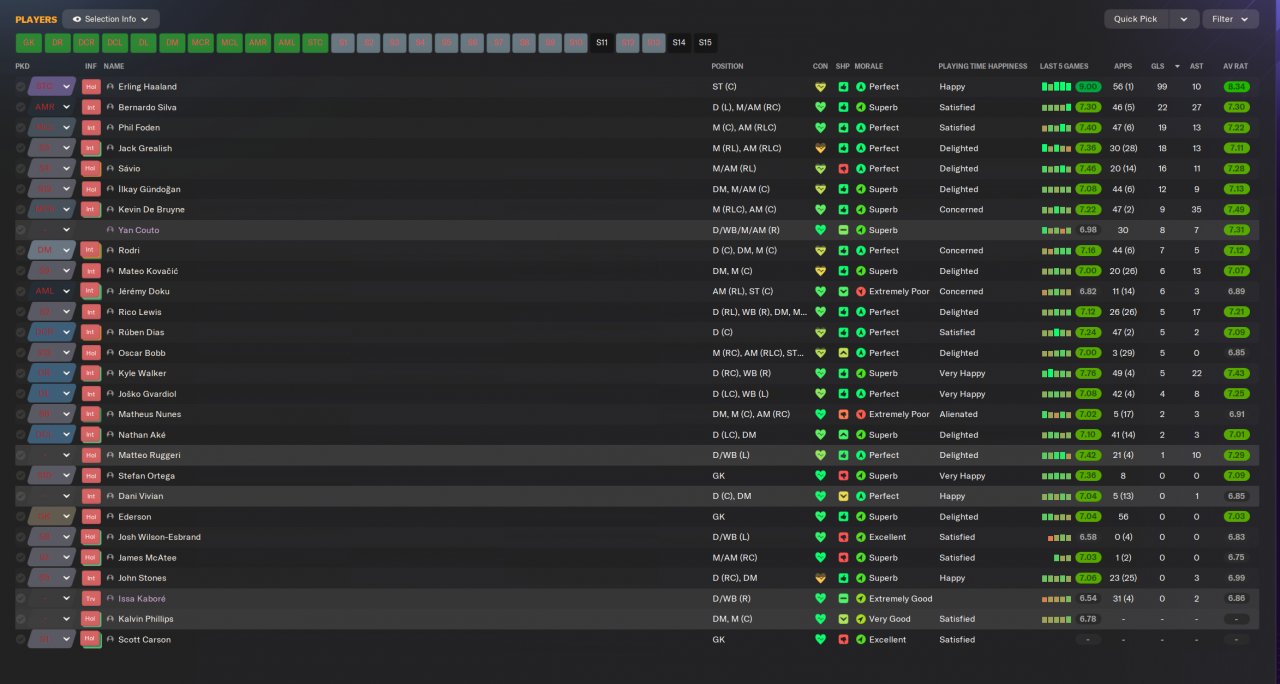Toggle picked checkmark for Kalvin Phillips
1280x684 pixels.
(x=20, y=619)
